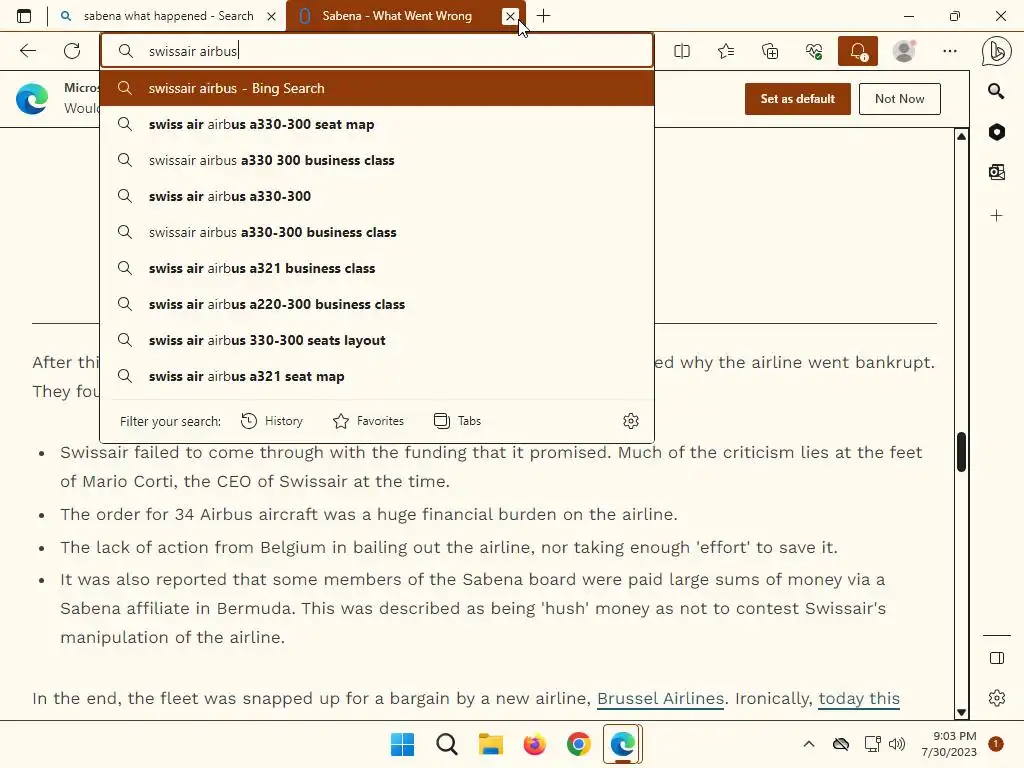Open taskbar Search
The image size is (1024, 768).
[447, 744]
